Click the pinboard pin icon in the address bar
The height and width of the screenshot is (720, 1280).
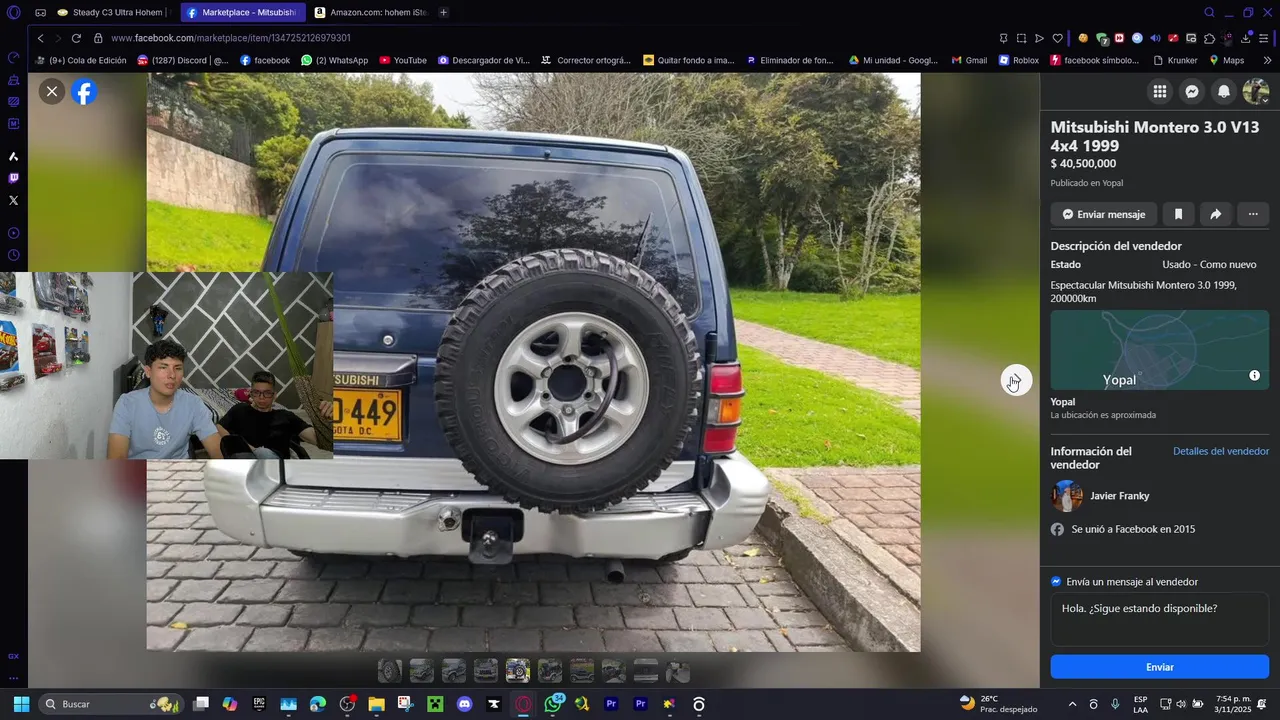(1003, 38)
